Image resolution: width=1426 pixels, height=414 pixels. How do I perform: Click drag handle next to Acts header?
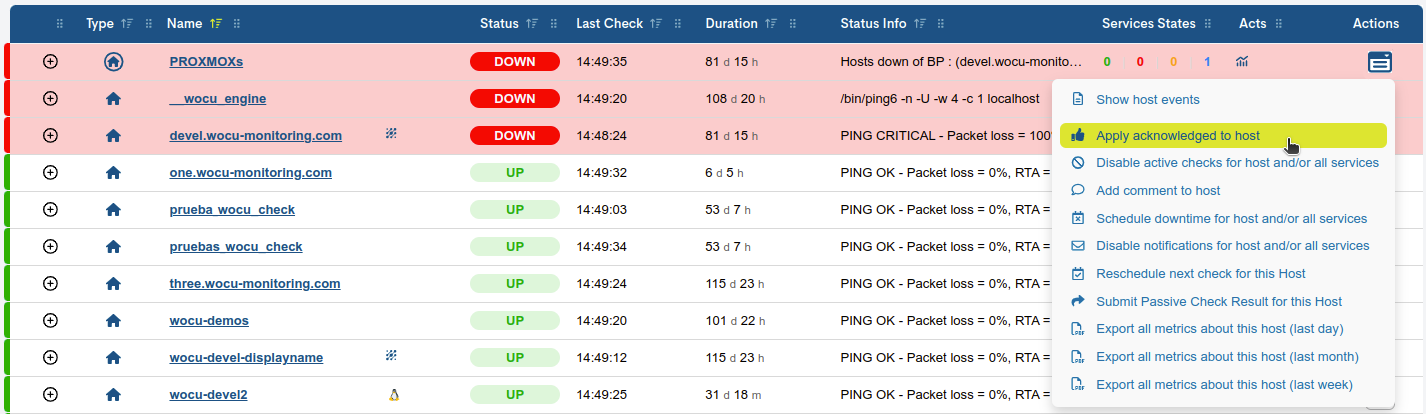pyautogui.click(x=1279, y=24)
